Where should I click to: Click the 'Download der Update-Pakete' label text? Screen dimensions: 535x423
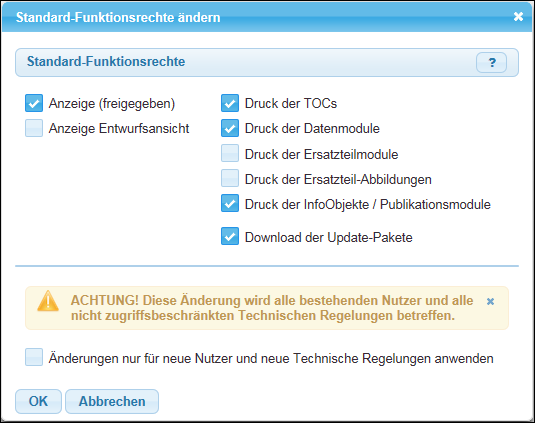pyautogui.click(x=329, y=237)
